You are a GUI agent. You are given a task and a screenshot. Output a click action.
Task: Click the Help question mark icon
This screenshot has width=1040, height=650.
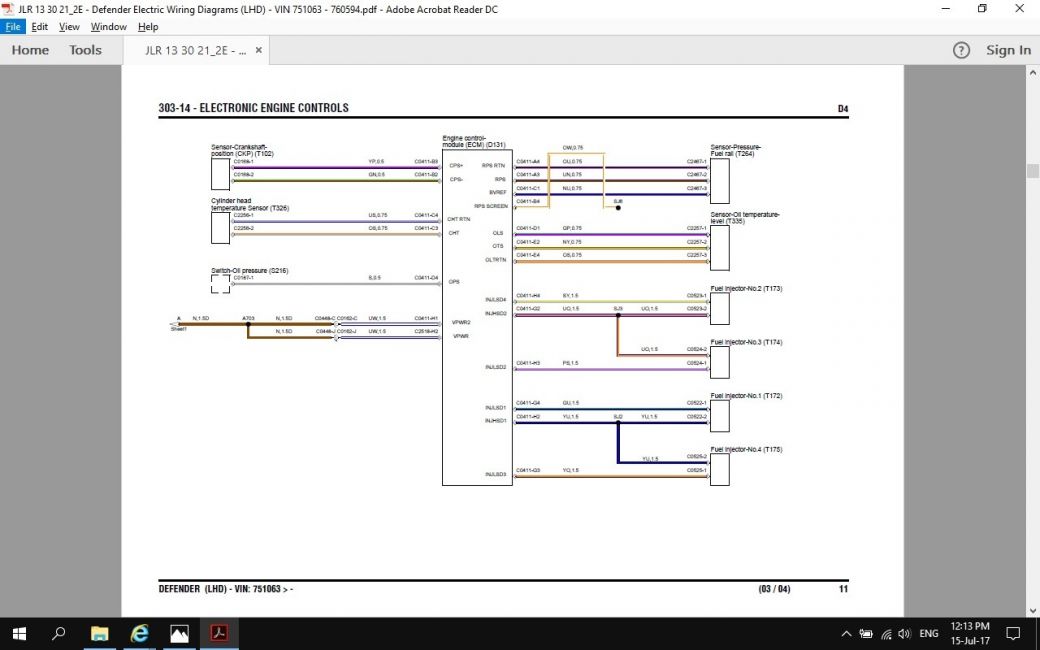[x=961, y=50]
